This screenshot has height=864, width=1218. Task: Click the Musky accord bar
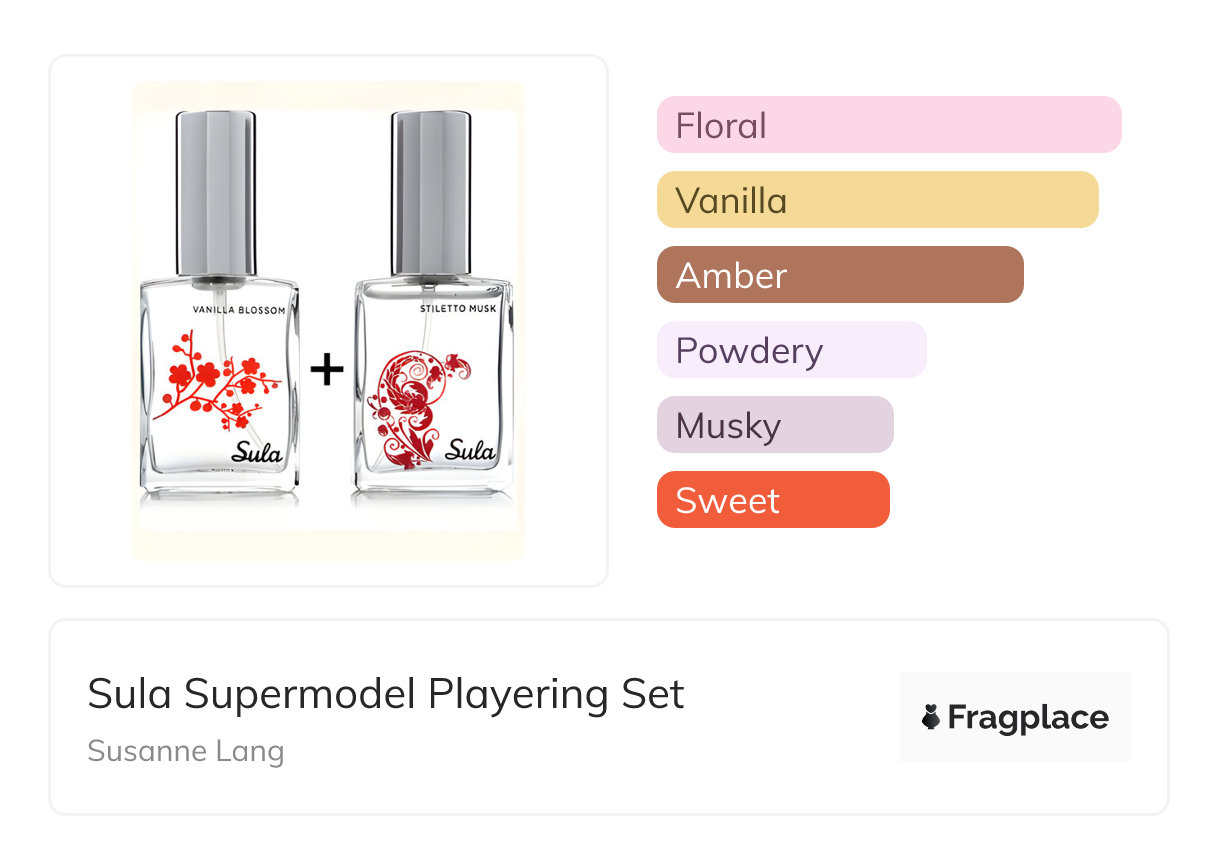click(x=774, y=425)
